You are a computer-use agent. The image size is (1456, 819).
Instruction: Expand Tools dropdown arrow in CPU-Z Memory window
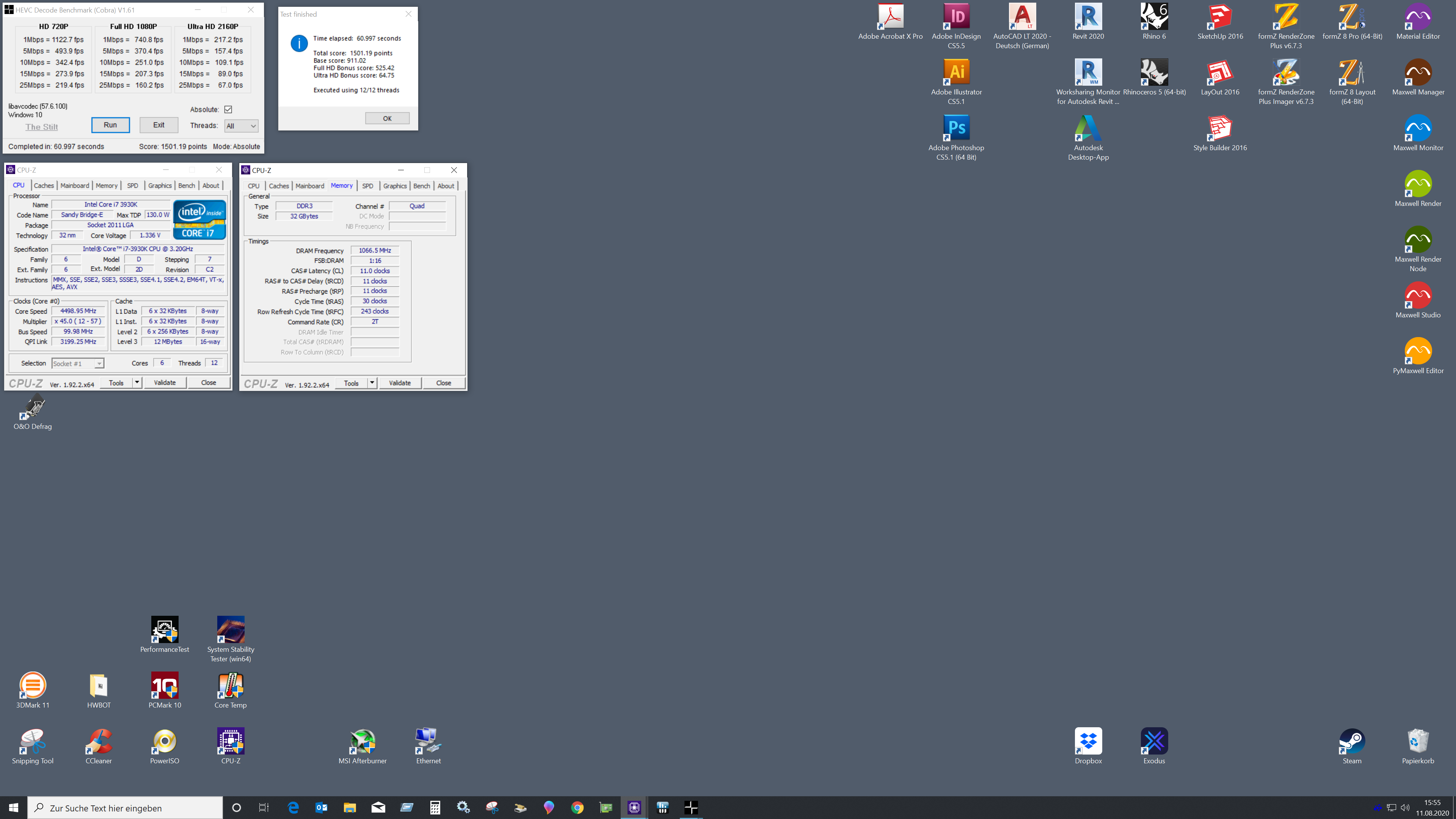pyautogui.click(x=372, y=383)
